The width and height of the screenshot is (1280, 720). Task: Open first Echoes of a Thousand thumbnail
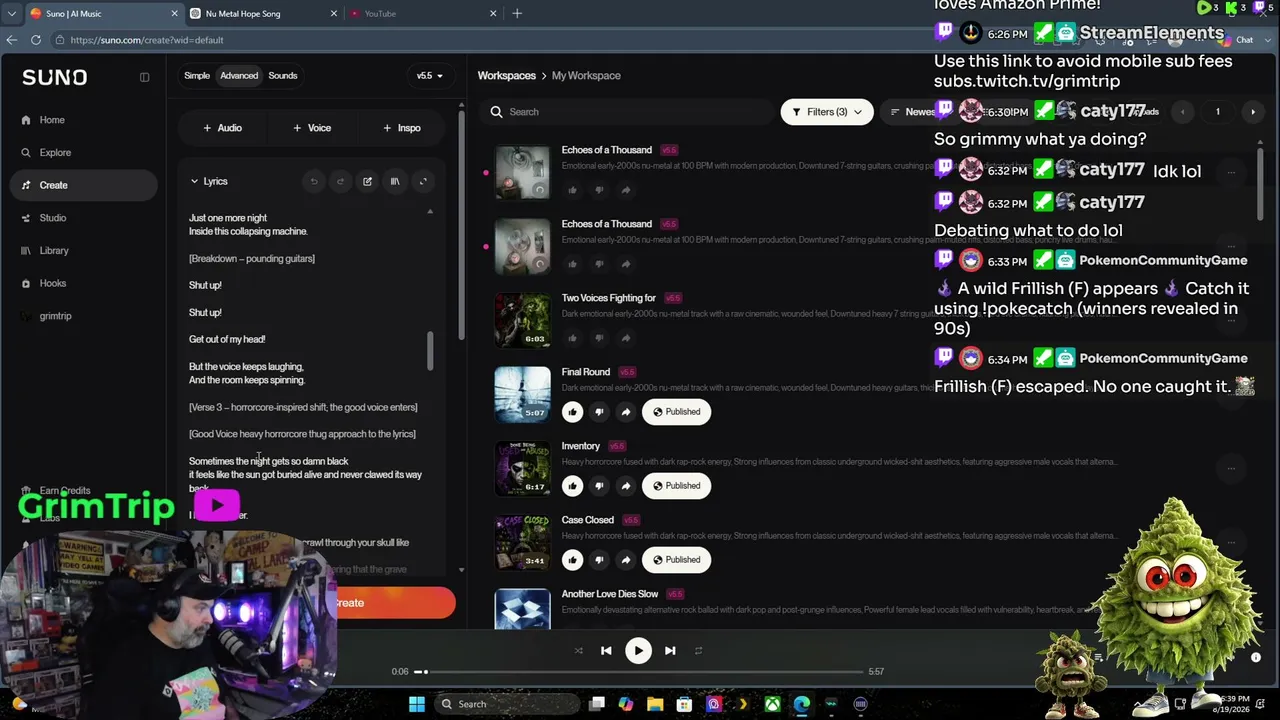click(522, 172)
